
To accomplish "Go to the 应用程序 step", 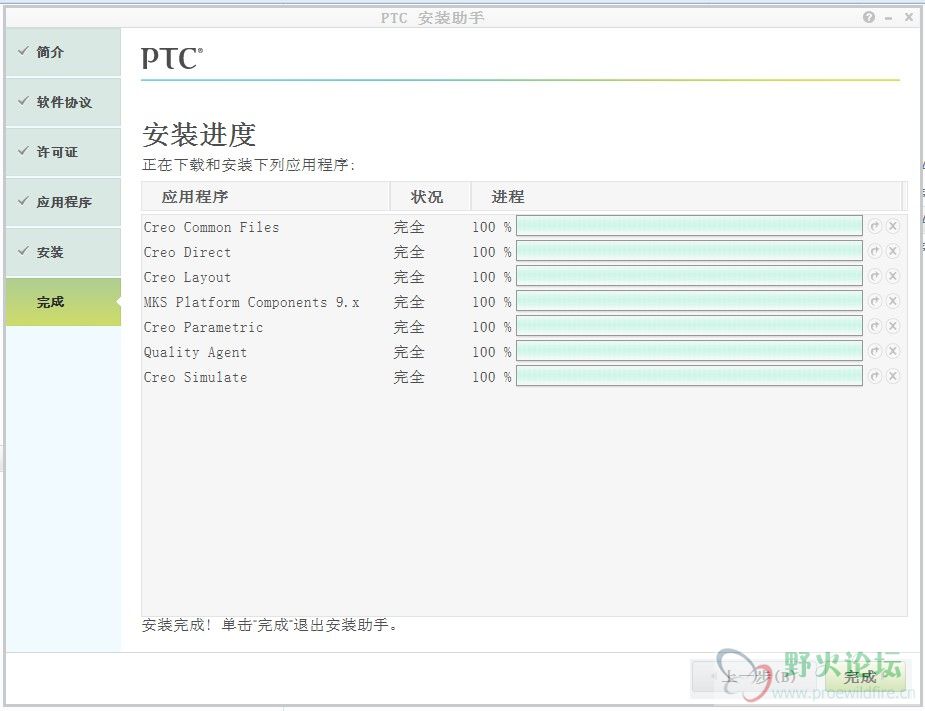I will click(x=63, y=202).
